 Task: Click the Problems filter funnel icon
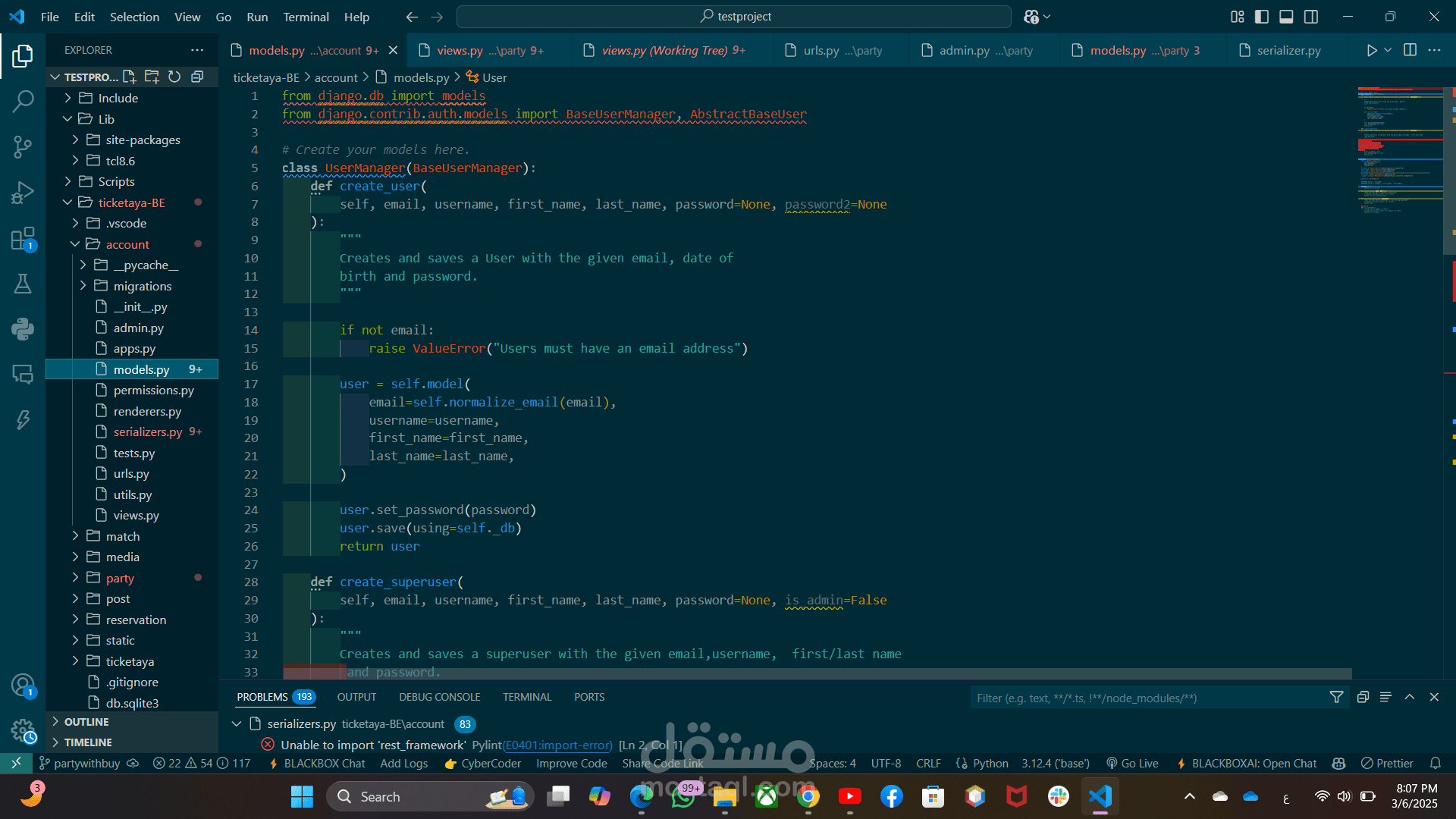click(1336, 697)
